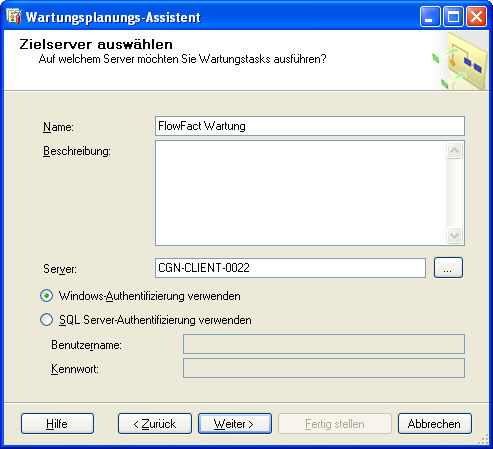The image size is (493, 449).
Task: Click the Benutzername input field
Action: [x=324, y=344]
